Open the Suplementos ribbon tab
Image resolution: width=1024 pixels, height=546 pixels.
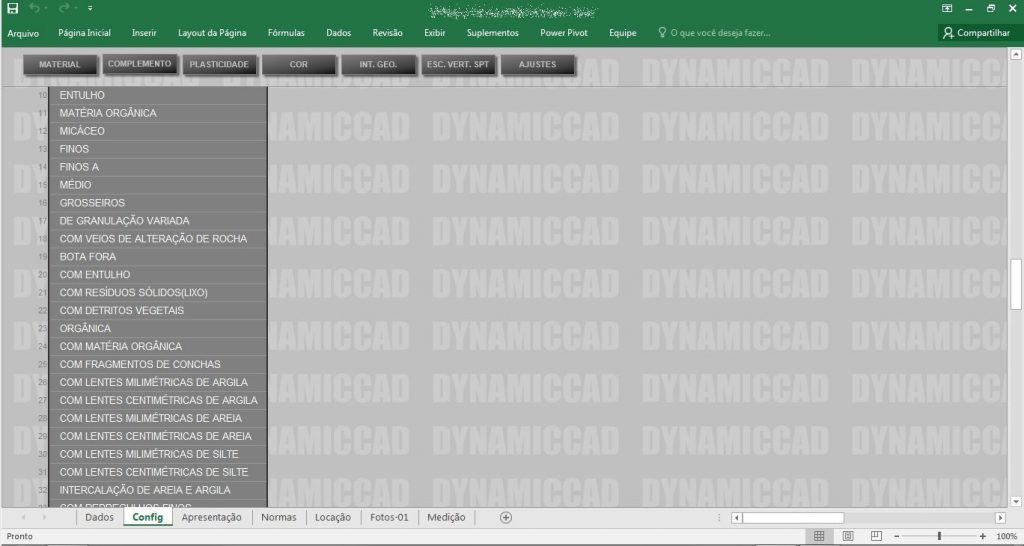click(x=492, y=33)
